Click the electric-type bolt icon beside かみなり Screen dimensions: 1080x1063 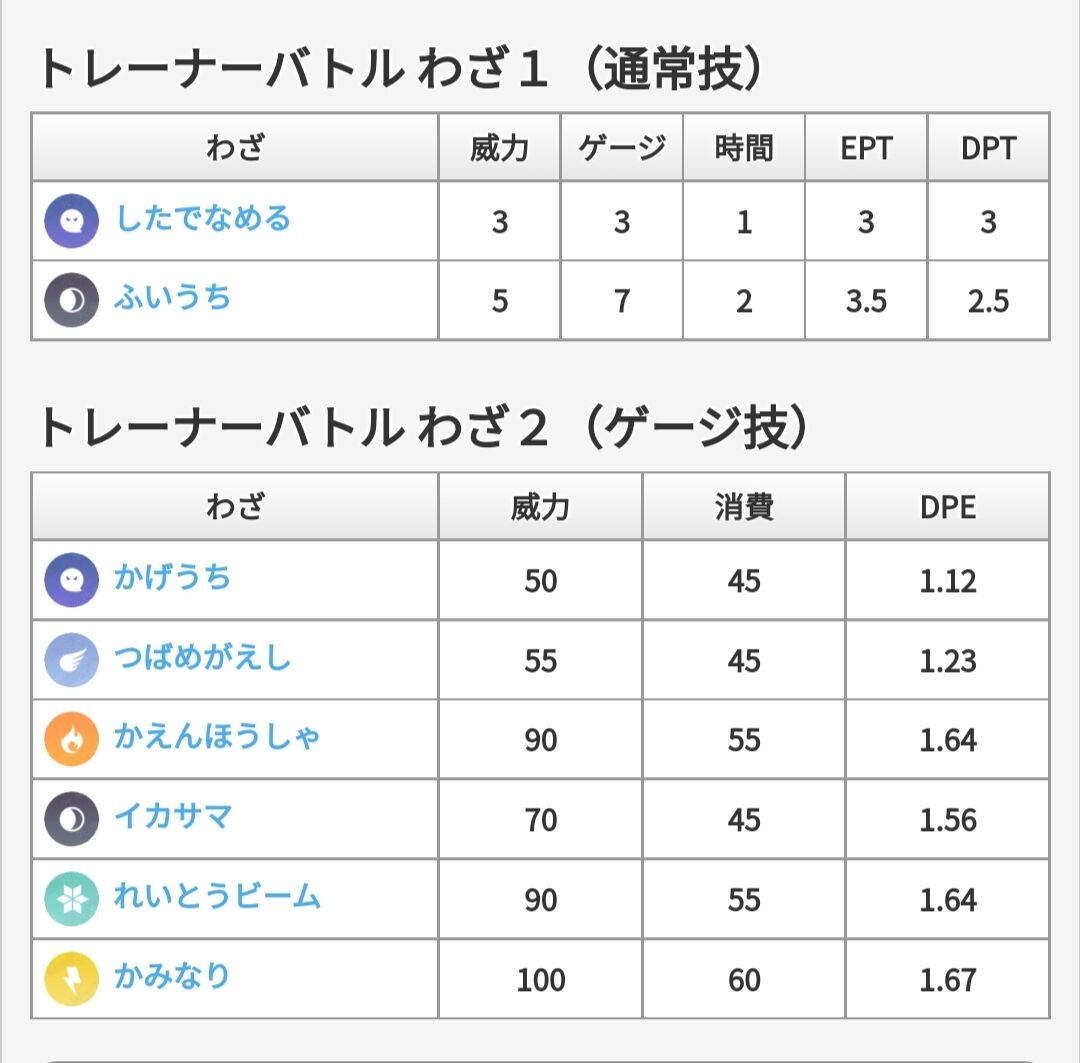72,979
